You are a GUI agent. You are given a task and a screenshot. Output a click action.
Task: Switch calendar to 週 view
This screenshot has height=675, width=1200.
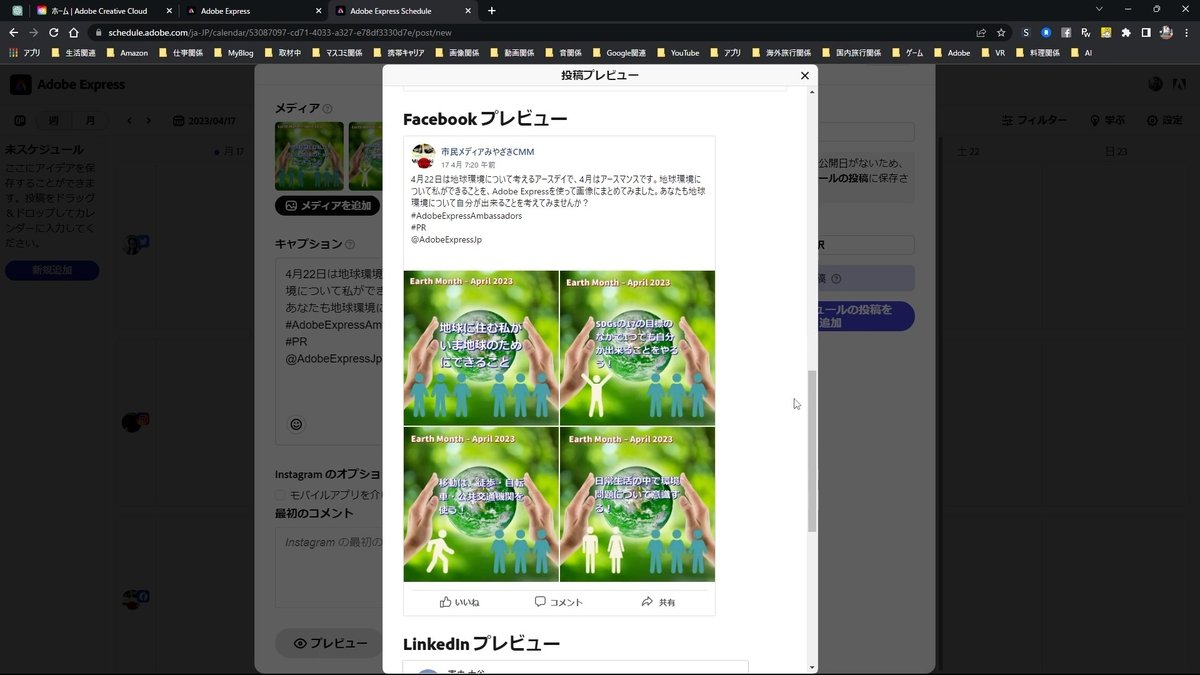[x=53, y=121]
